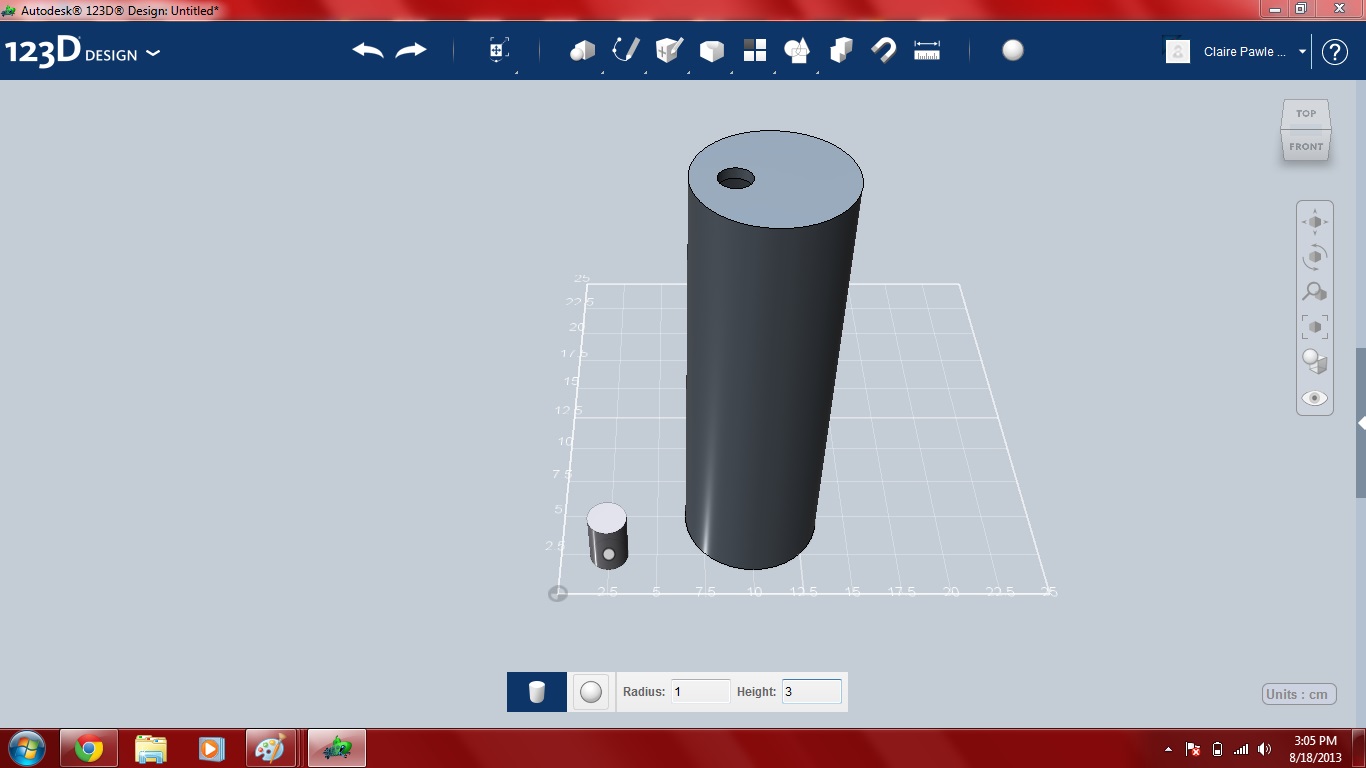Expand the Grouping flyout arrow
This screenshot has height=768, width=1366.
[817, 72]
